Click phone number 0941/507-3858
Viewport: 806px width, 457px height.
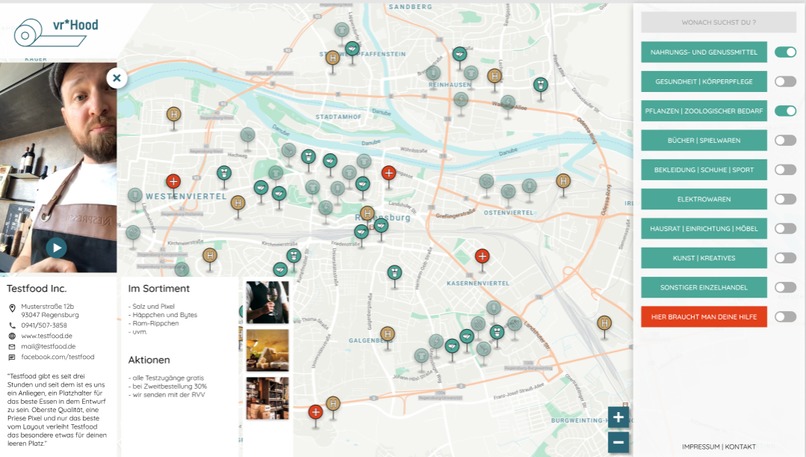click(x=44, y=325)
